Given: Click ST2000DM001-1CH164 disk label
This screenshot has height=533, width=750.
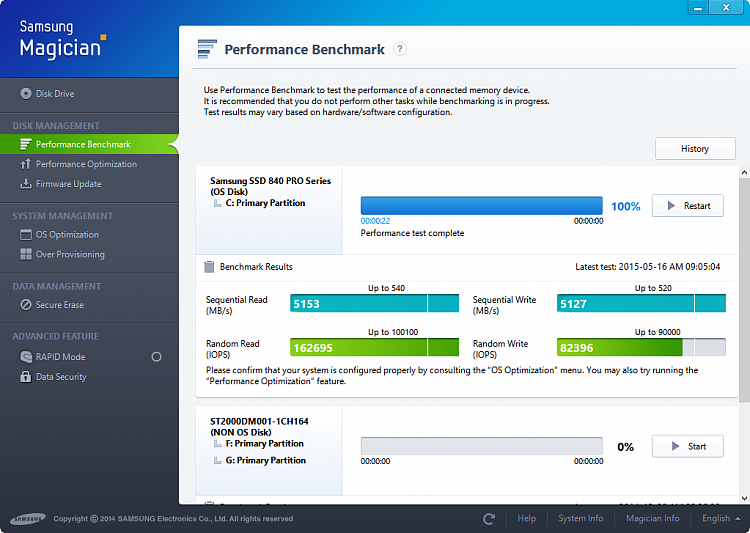Looking at the screenshot, I should coord(259,422).
